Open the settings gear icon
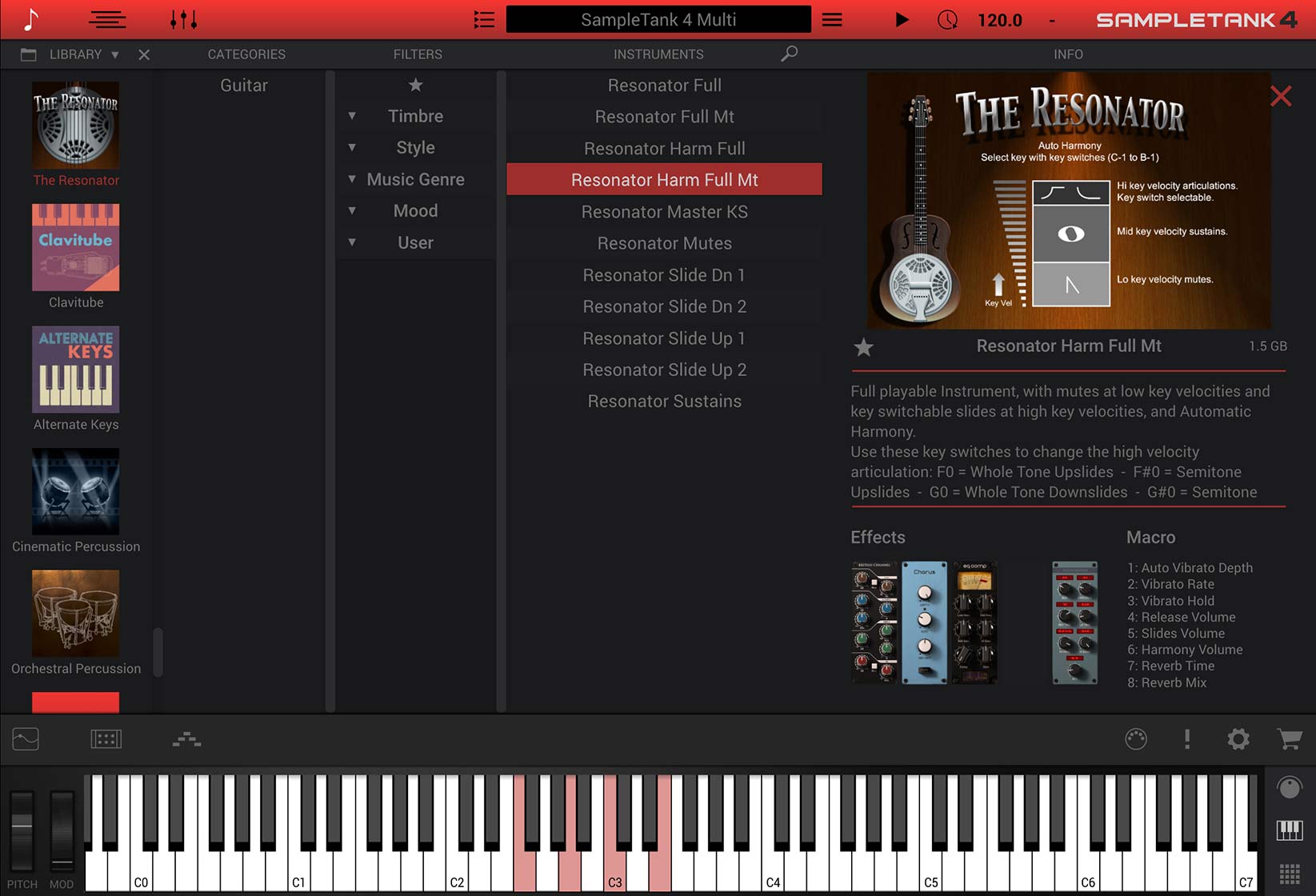Screen dimensions: 1316x896 click(x=1238, y=738)
